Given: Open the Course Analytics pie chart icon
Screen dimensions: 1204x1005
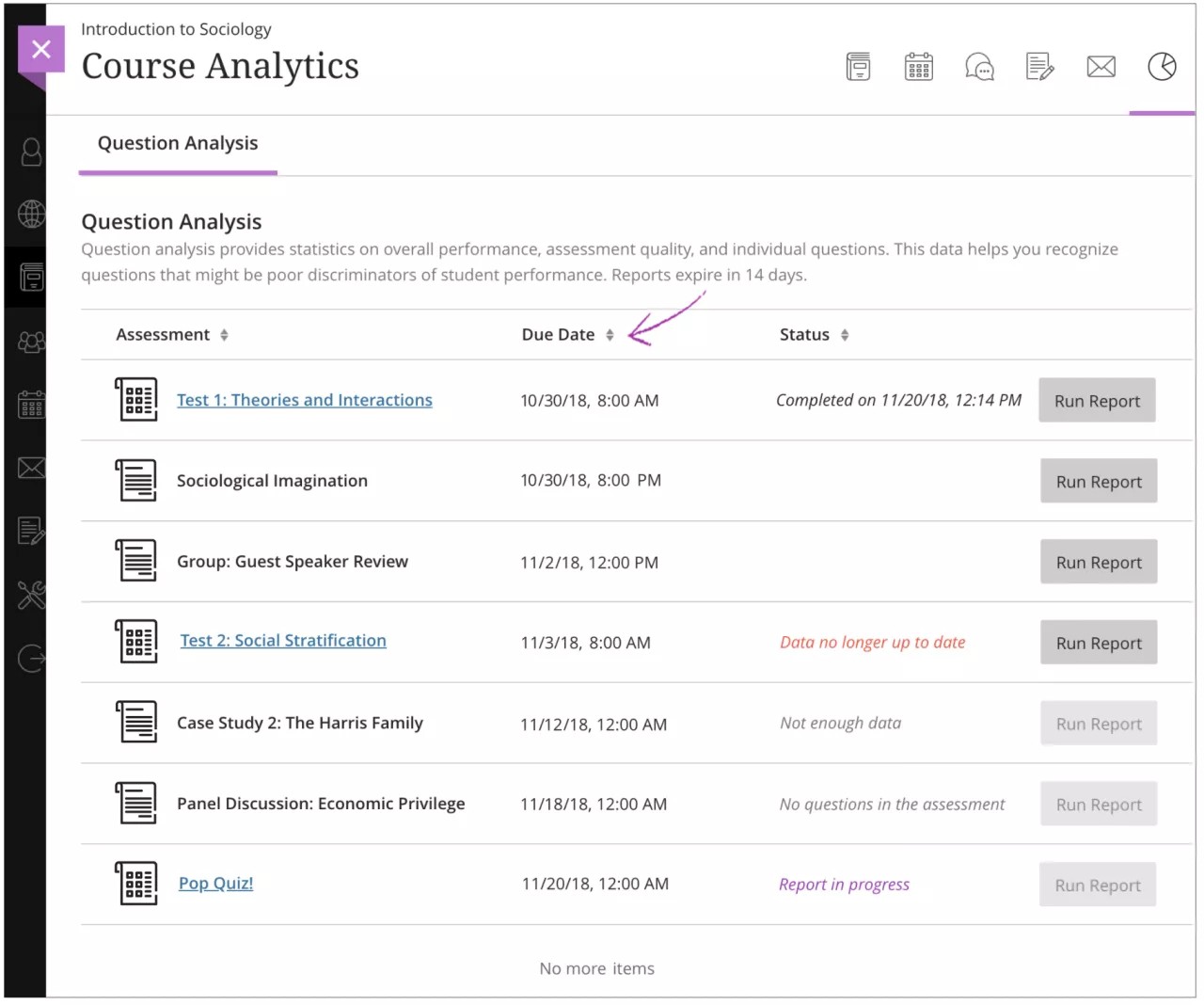Looking at the screenshot, I should [1162, 66].
